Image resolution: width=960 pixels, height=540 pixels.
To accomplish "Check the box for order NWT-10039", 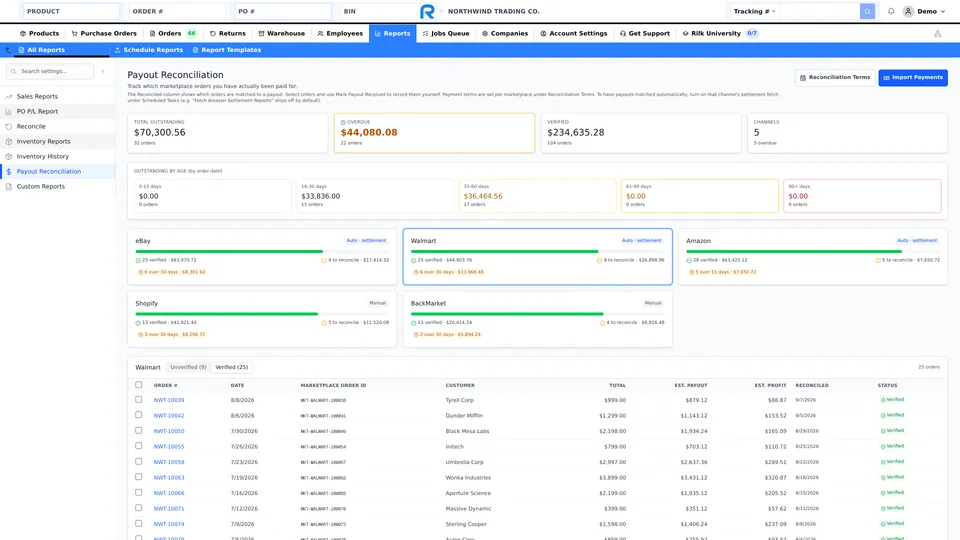I will (138, 399).
